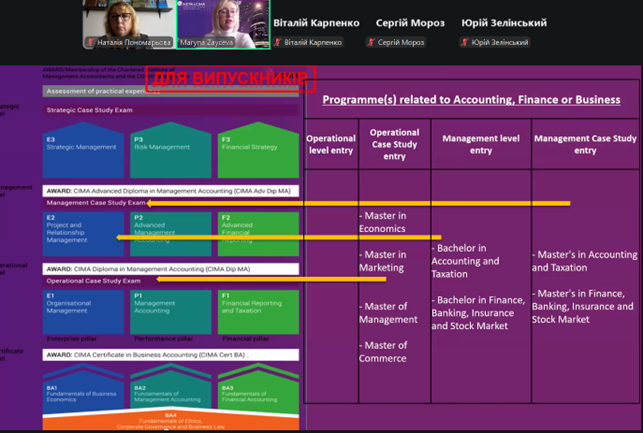This screenshot has width=643, height=433.
Task: Click the red 'ДЛЯ ВИПУСКНИКІВ' text box
Action: [232, 79]
